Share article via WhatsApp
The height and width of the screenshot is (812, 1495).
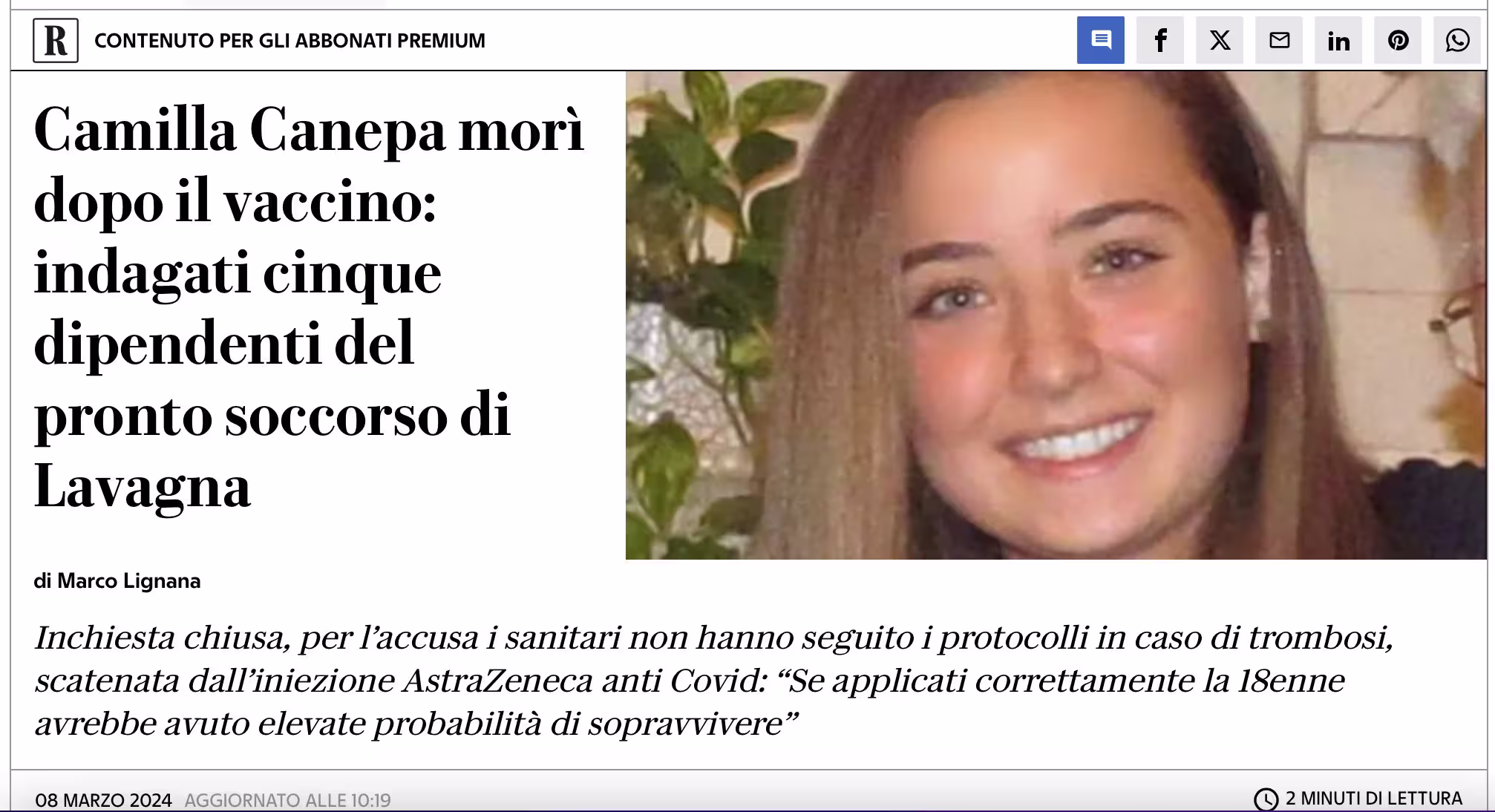1456,40
